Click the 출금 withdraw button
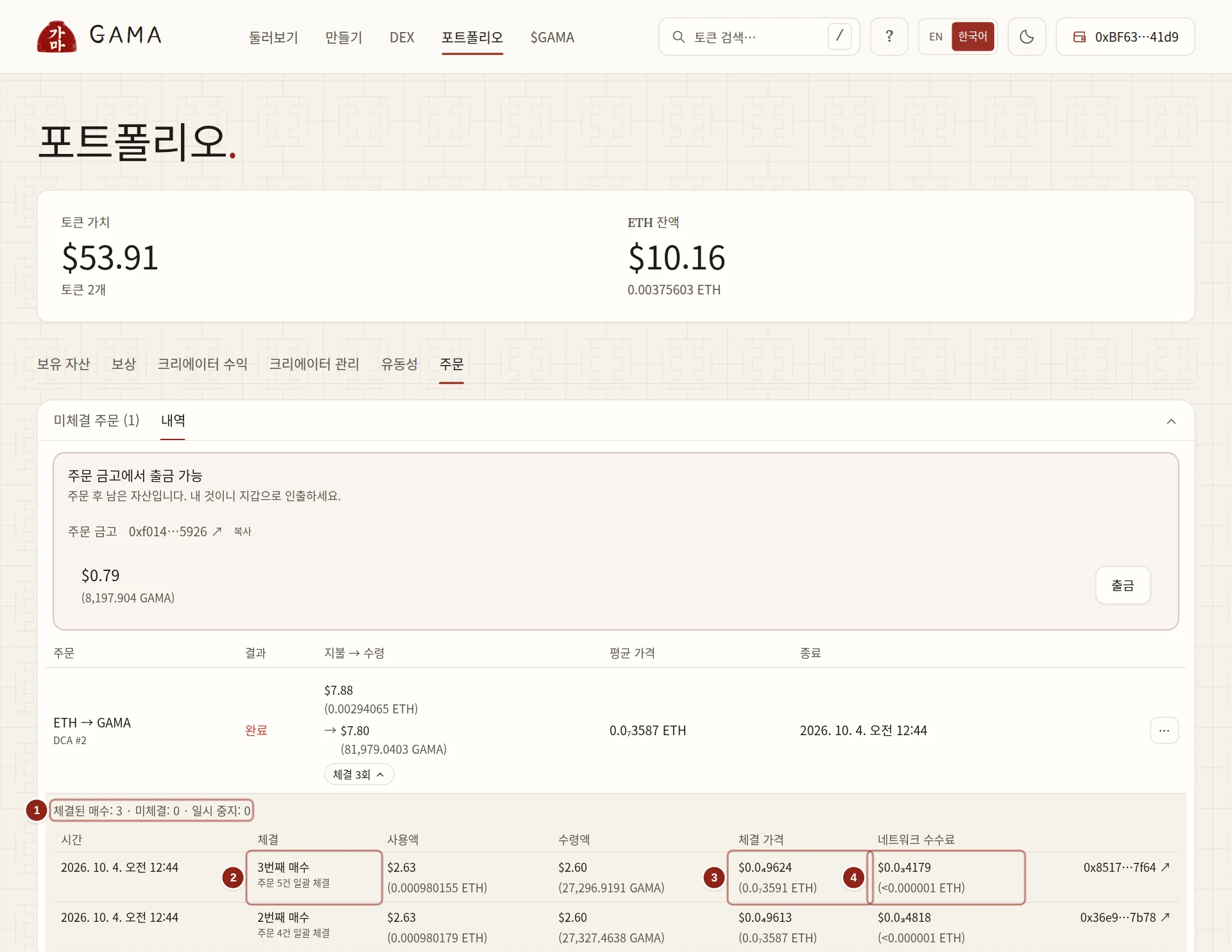 pyautogui.click(x=1122, y=585)
